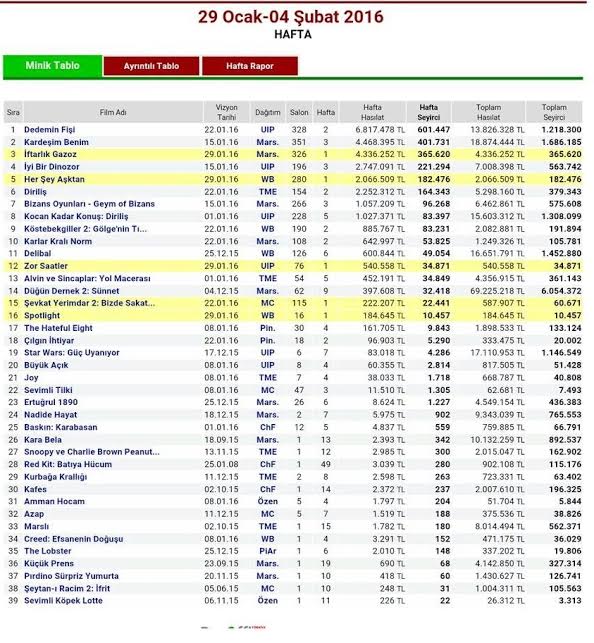
Task: Select weekly audience value 601.447
Action: click(x=434, y=130)
